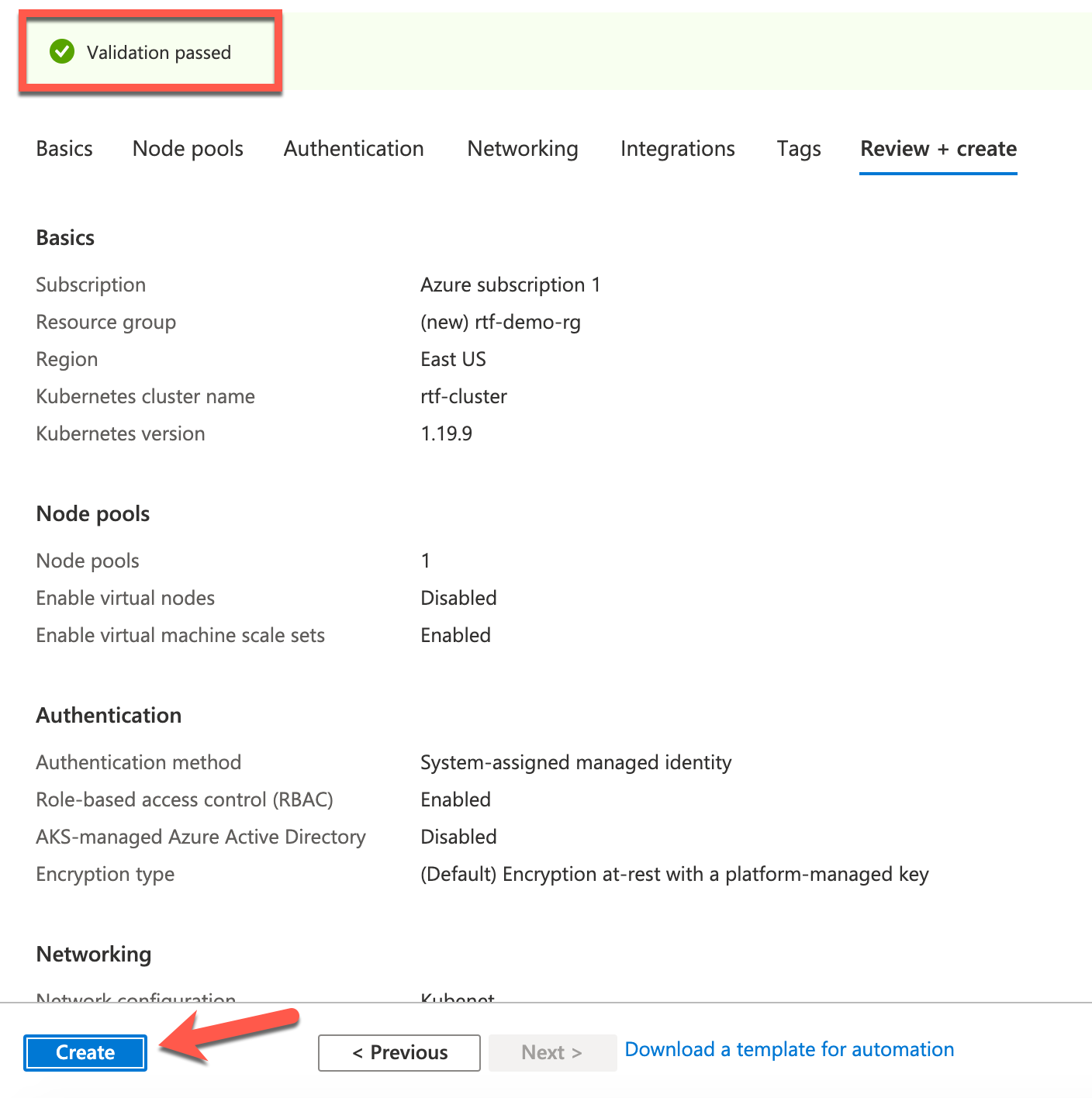The width and height of the screenshot is (1092, 1098).
Task: Select the East US region value
Action: (x=453, y=359)
